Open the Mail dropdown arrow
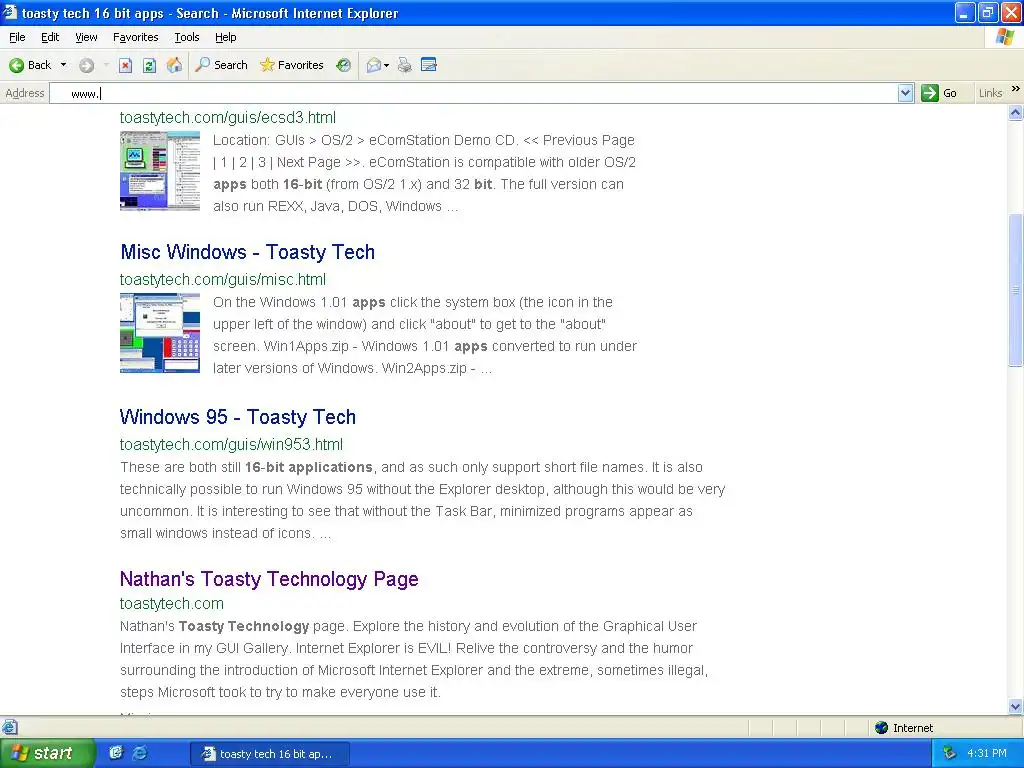Image resolution: width=1024 pixels, height=768 pixels. point(387,65)
